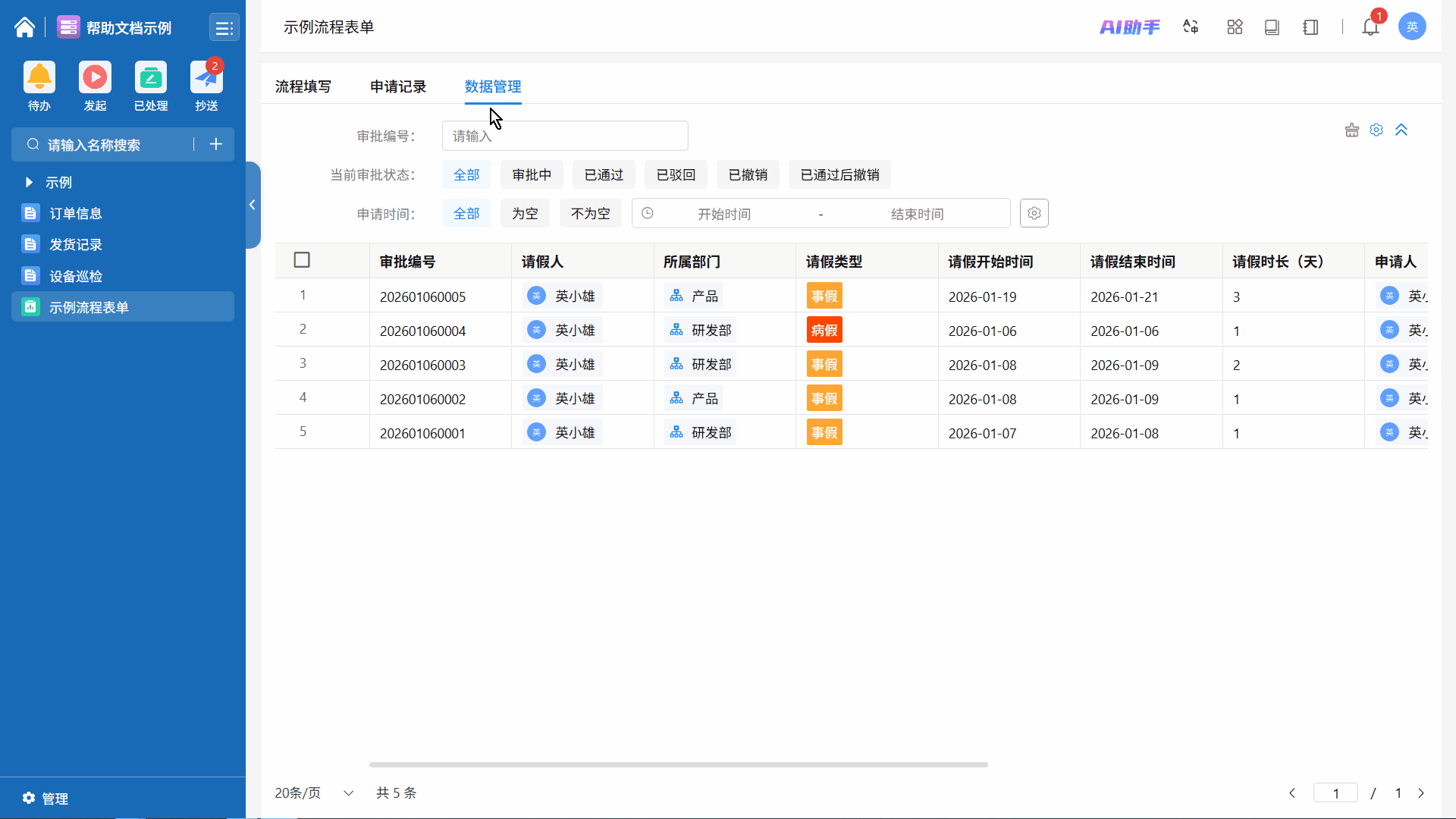The height and width of the screenshot is (819, 1456).
Task: Click the home icon at the top left
Action: [24, 27]
